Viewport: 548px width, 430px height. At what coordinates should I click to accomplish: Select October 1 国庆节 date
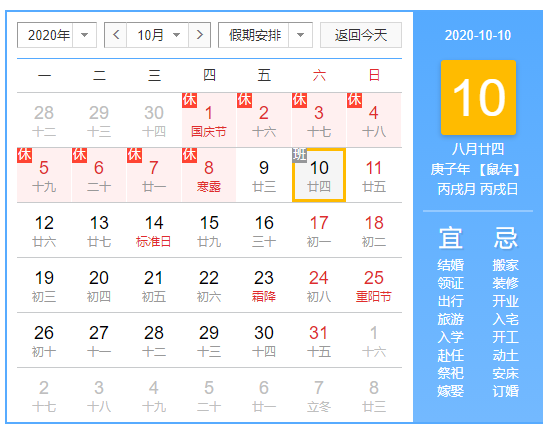click(x=209, y=120)
